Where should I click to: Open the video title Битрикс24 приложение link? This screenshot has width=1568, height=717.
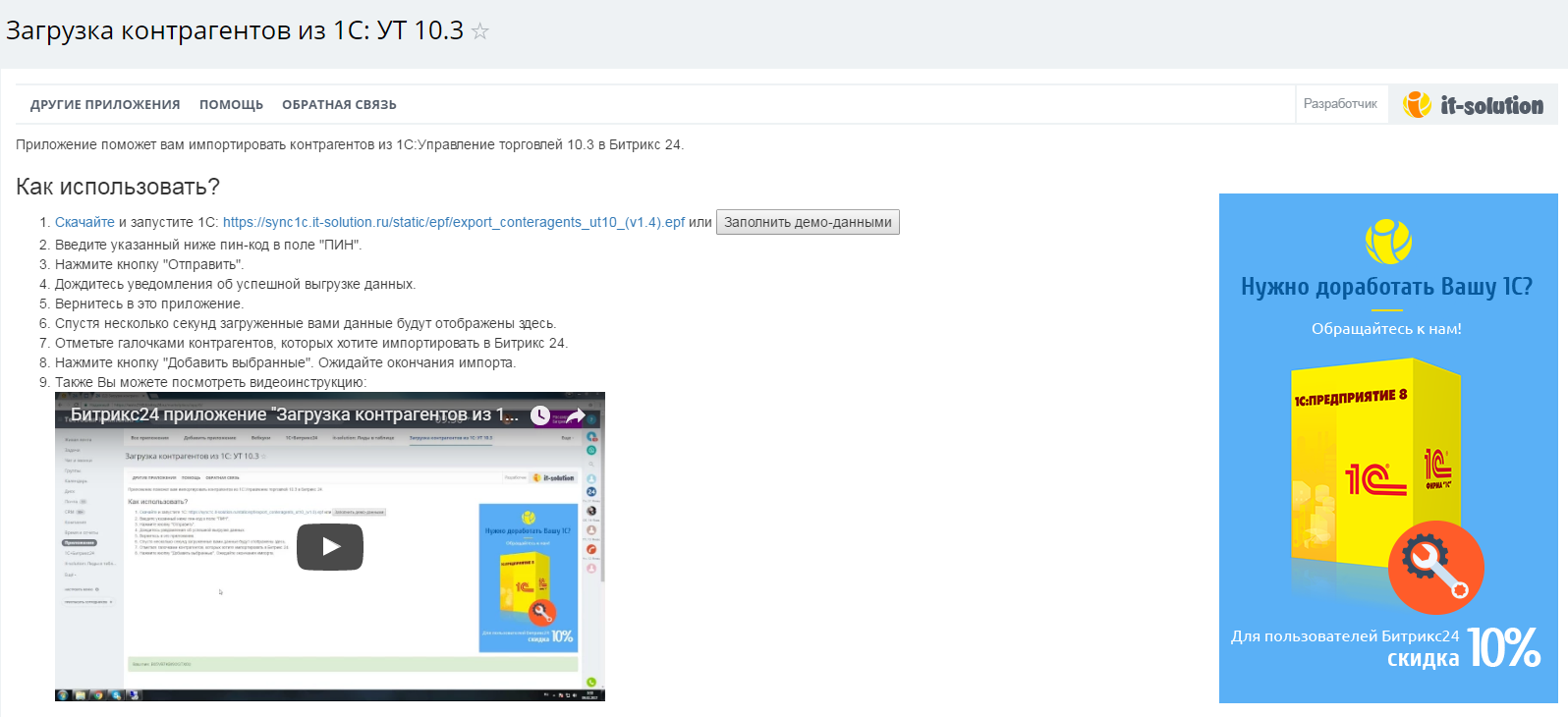(294, 414)
